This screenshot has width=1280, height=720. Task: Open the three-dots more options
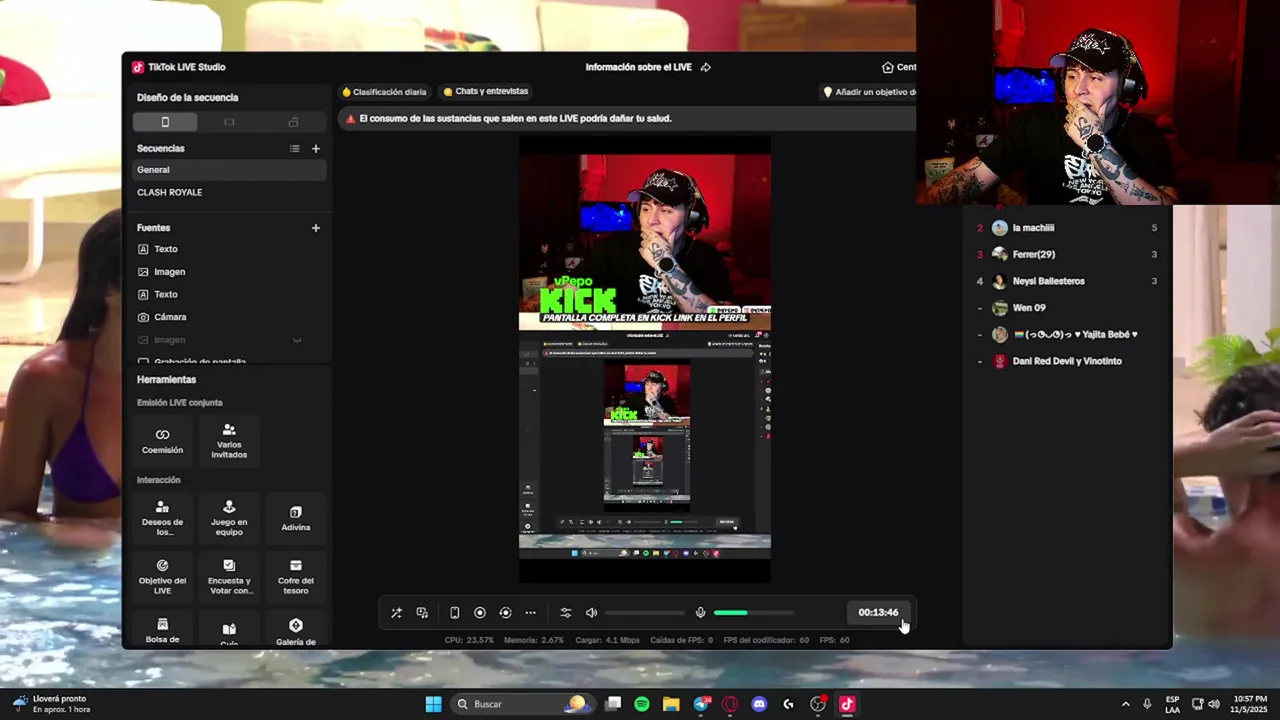(531, 613)
